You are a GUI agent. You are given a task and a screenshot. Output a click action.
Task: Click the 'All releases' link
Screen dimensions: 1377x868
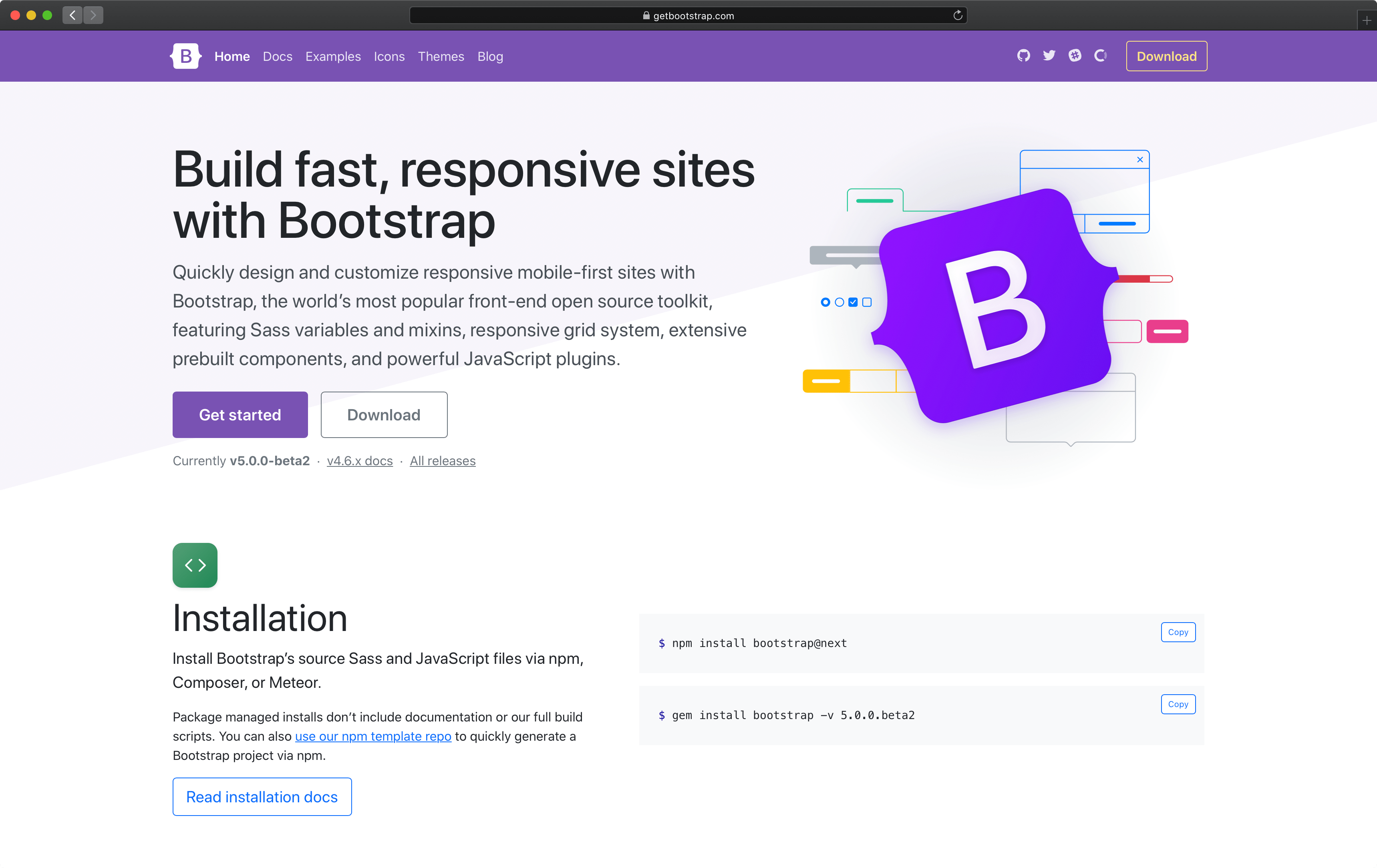pos(443,461)
